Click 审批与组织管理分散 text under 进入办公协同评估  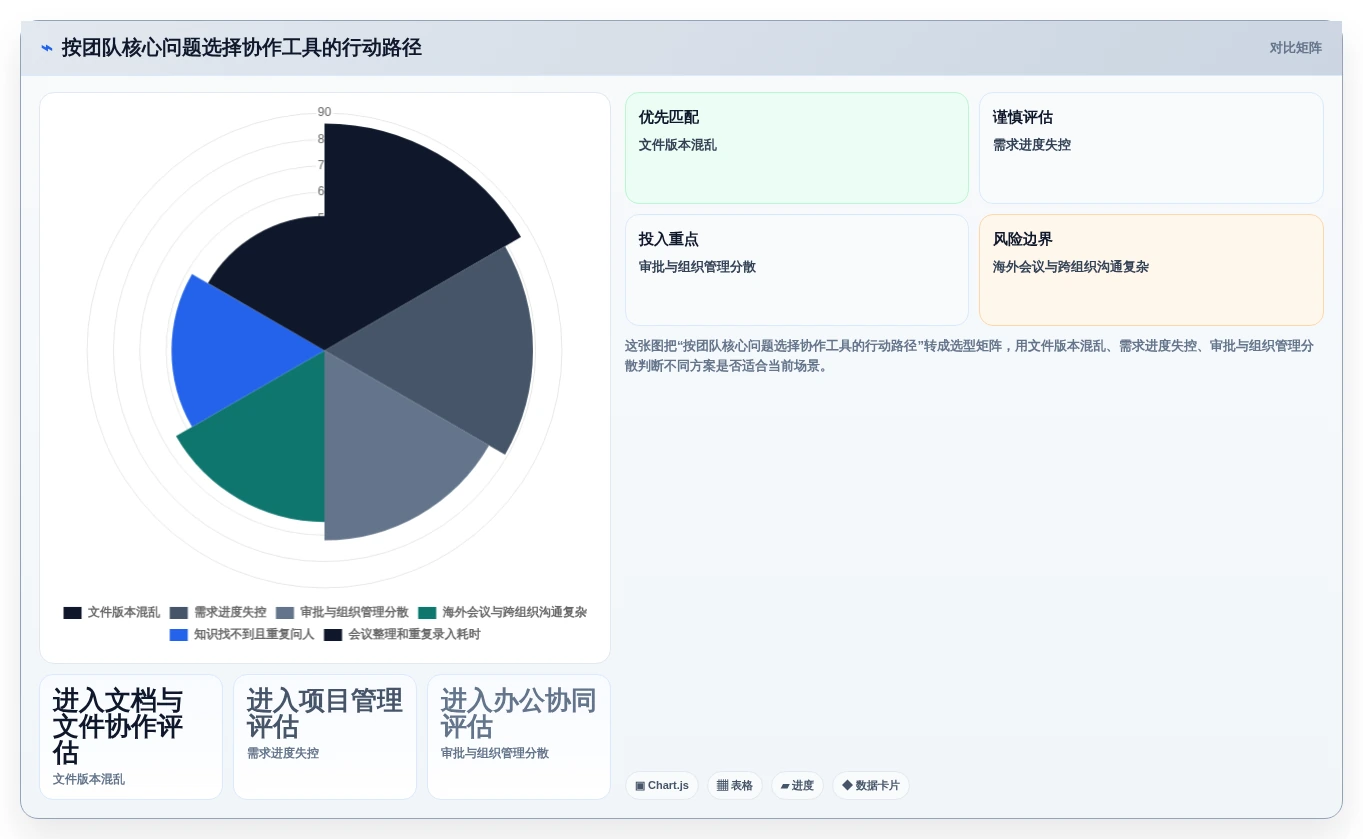(495, 753)
